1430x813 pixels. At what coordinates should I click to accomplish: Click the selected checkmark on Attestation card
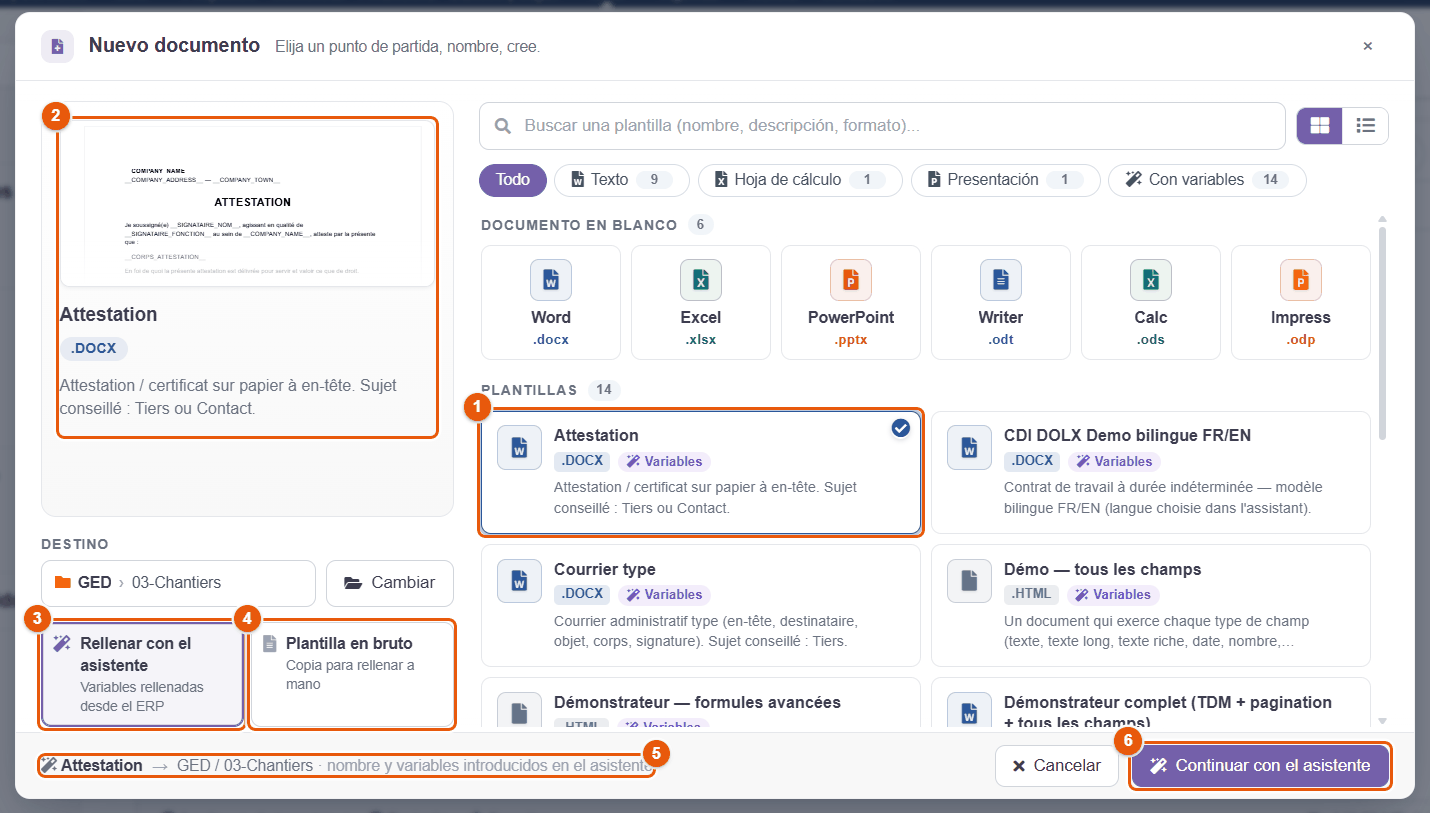[900, 428]
